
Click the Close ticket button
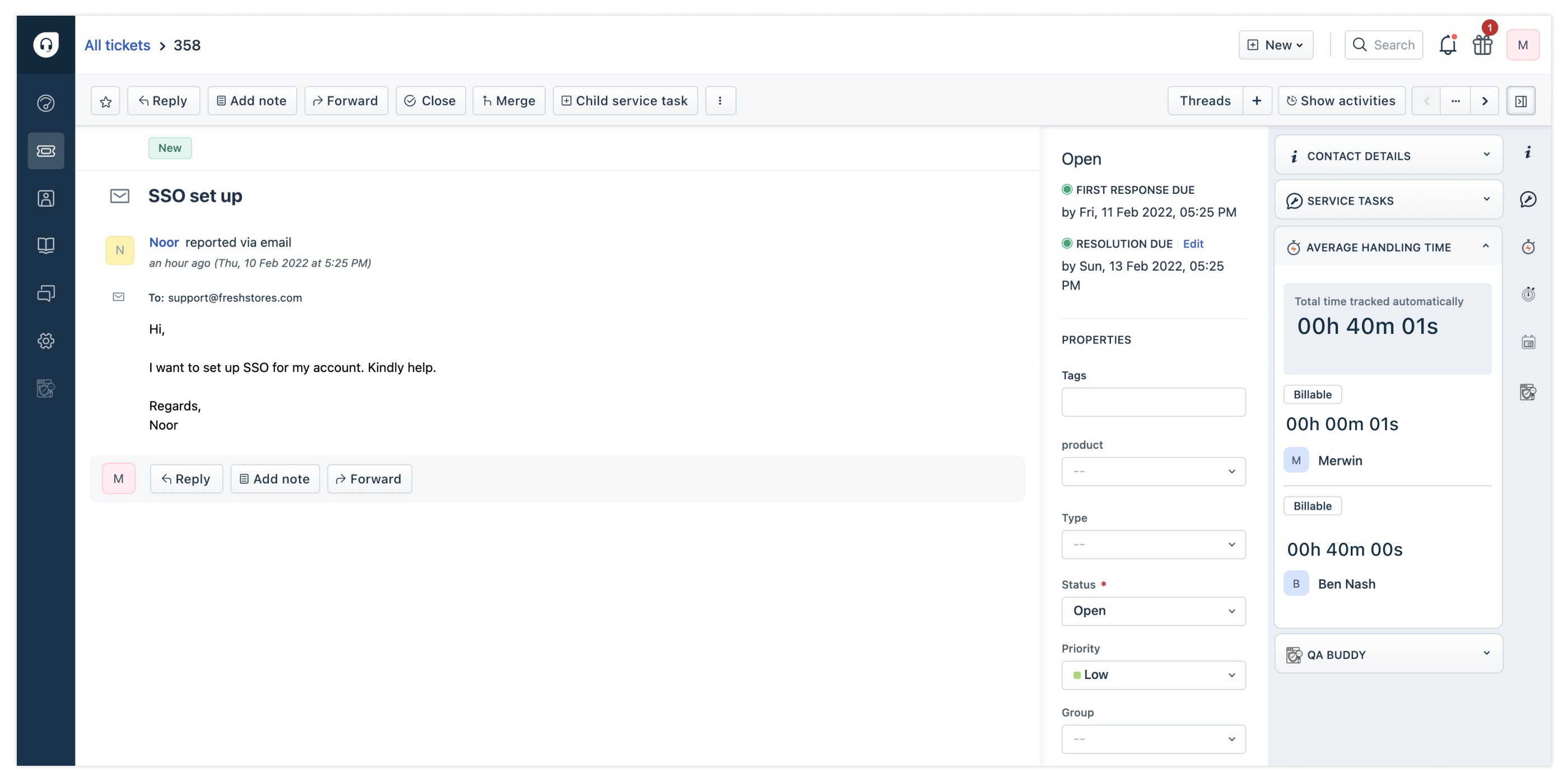coord(430,101)
